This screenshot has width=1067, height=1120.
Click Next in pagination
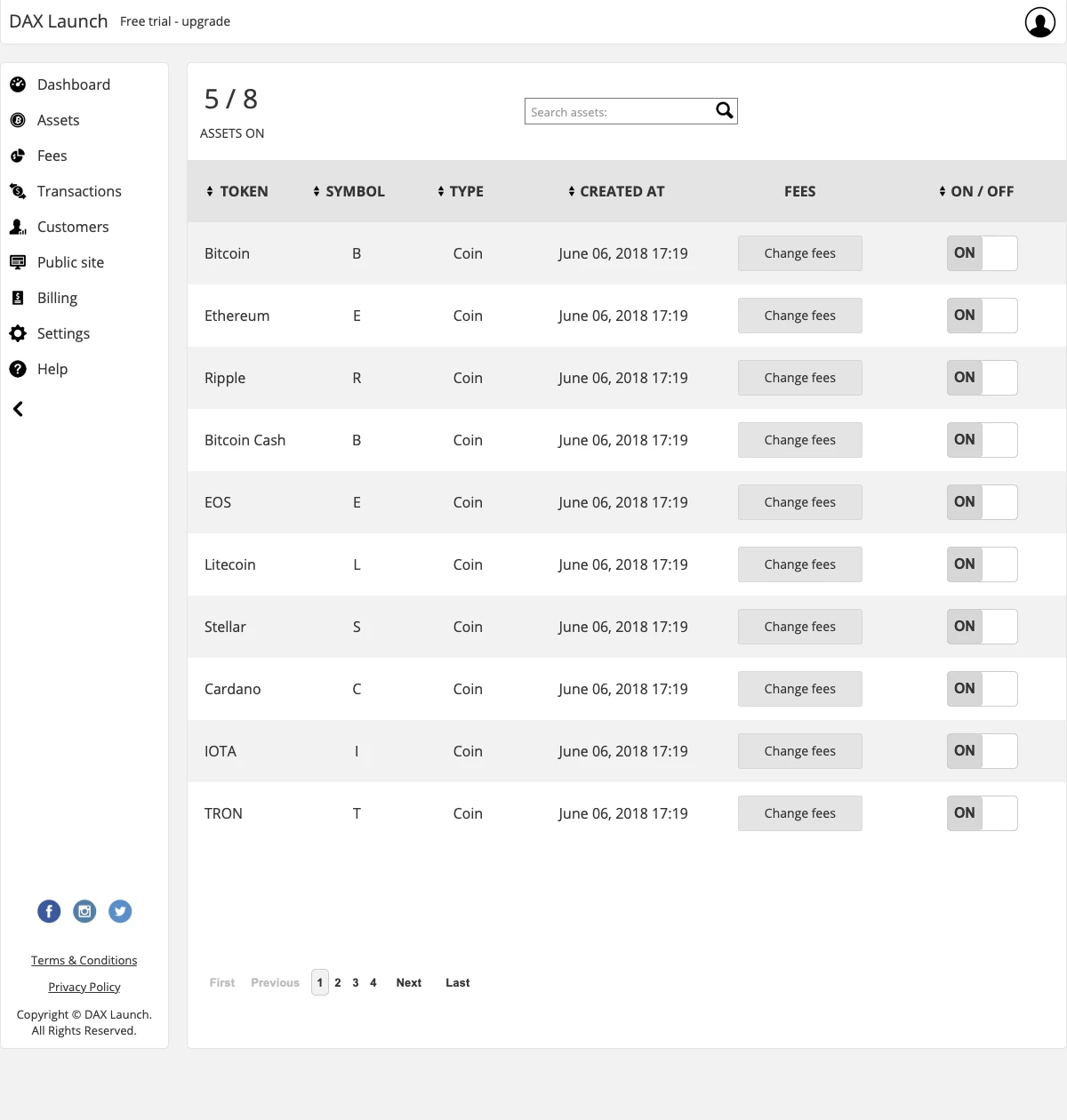coord(409,982)
